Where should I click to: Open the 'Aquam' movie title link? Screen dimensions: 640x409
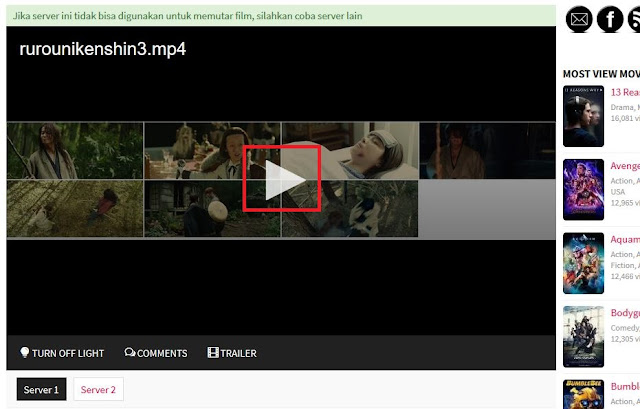click(x=625, y=239)
